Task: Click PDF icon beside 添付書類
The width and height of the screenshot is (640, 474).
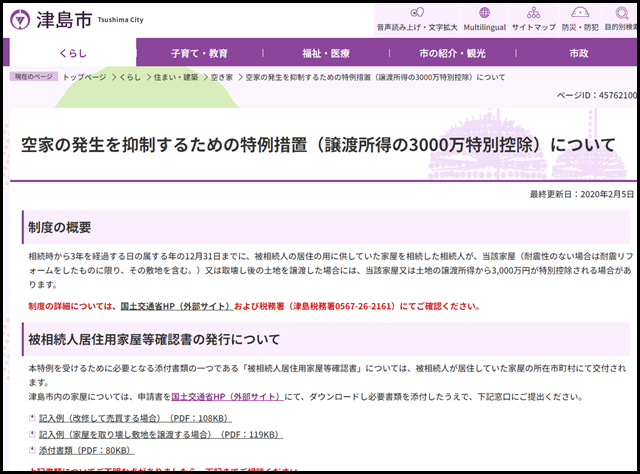Action: pyautogui.click(x=32, y=450)
